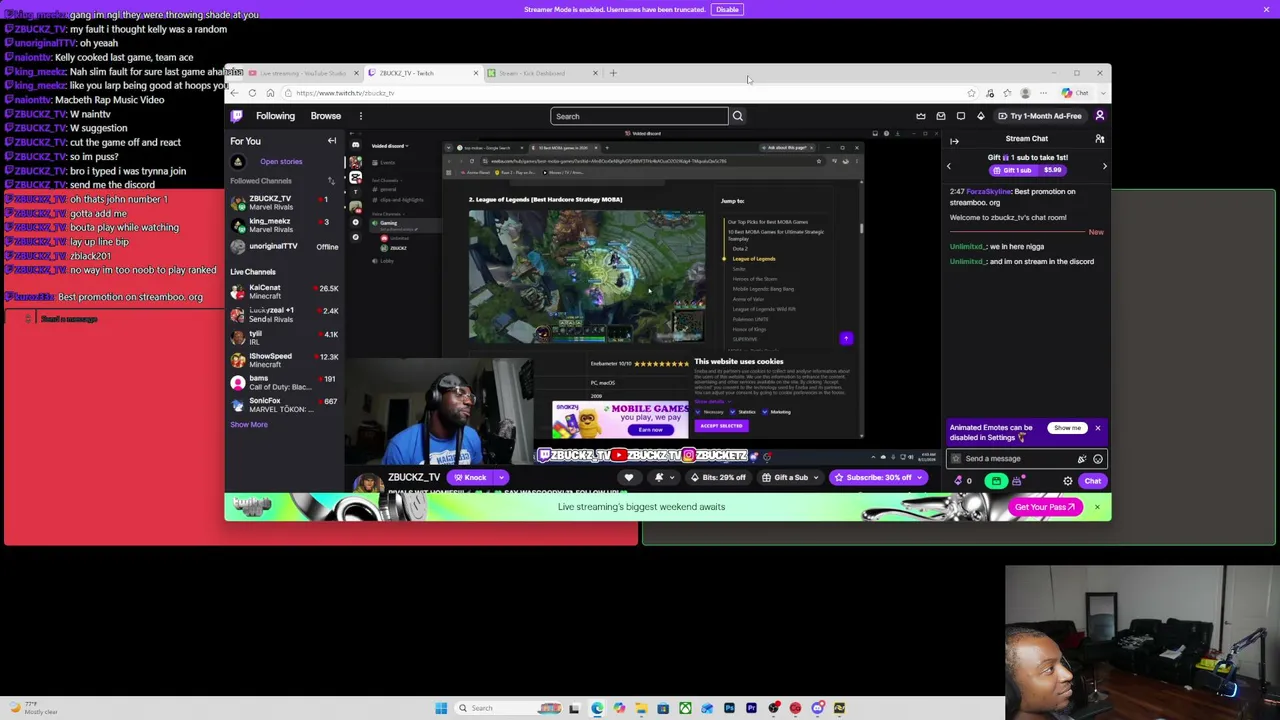Collapse the Stream Chat panel

[954, 141]
